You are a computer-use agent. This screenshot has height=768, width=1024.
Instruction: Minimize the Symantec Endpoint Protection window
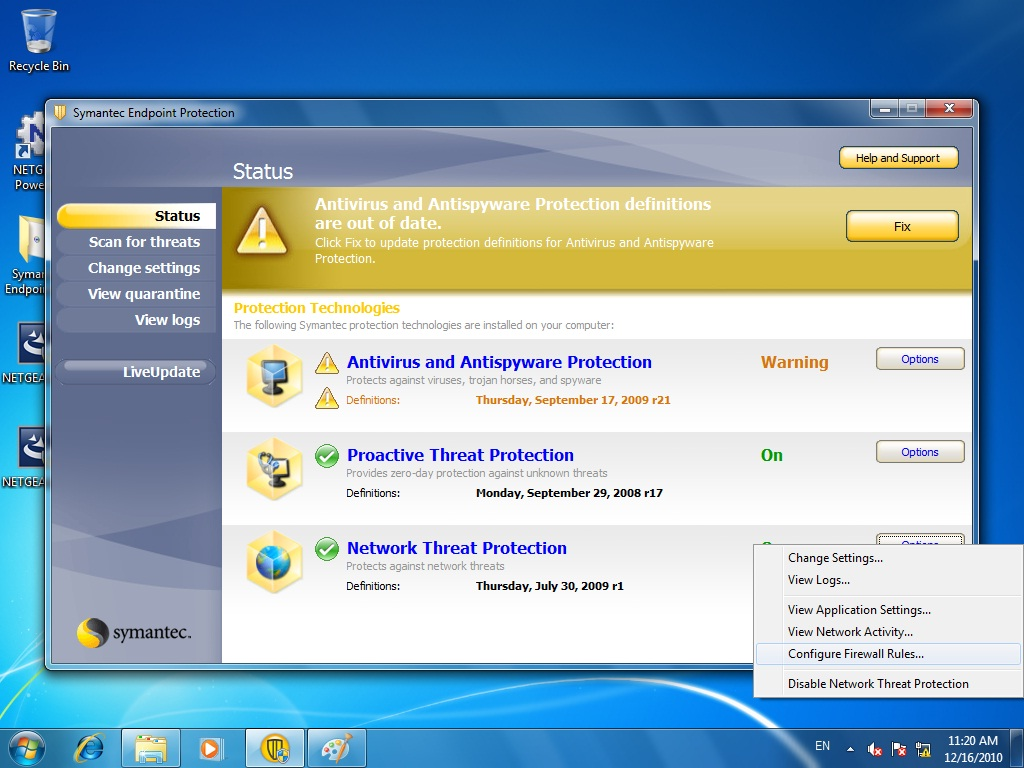coord(885,108)
